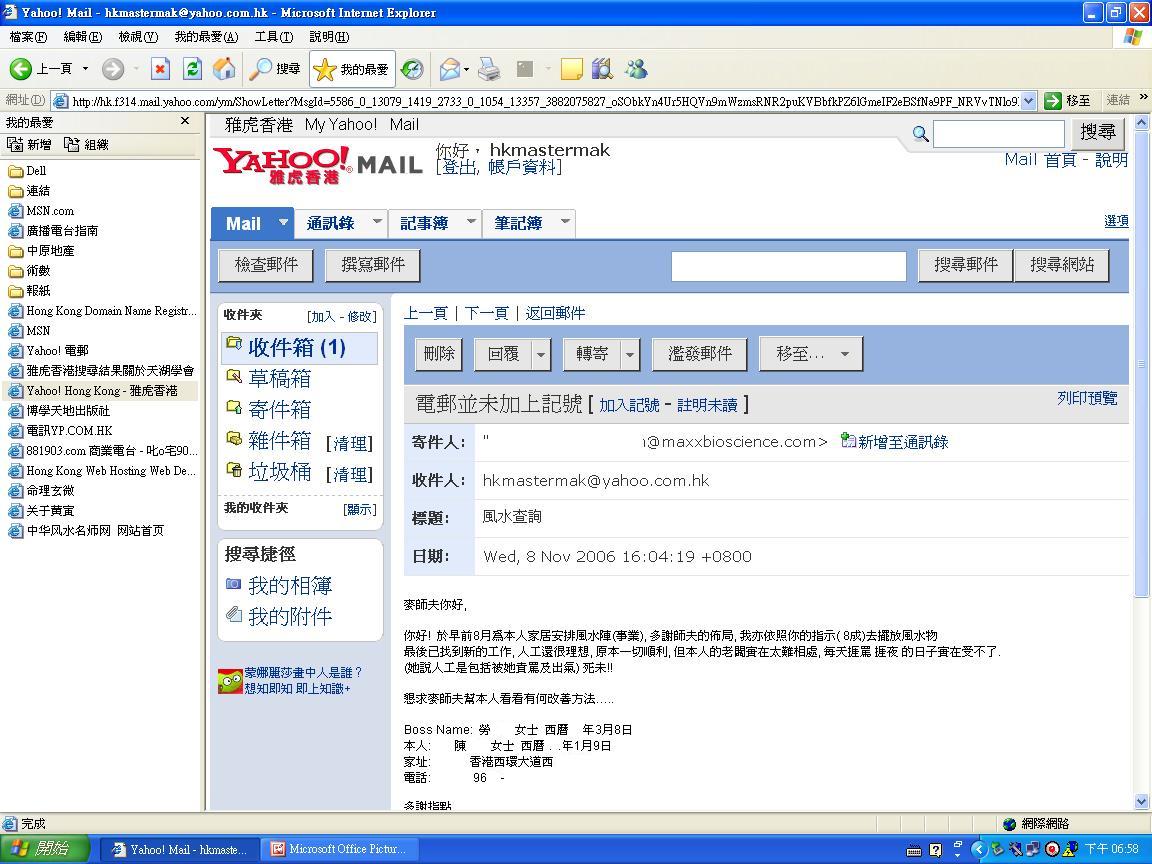Expand the Mail tab dropdown arrow

click(x=283, y=221)
